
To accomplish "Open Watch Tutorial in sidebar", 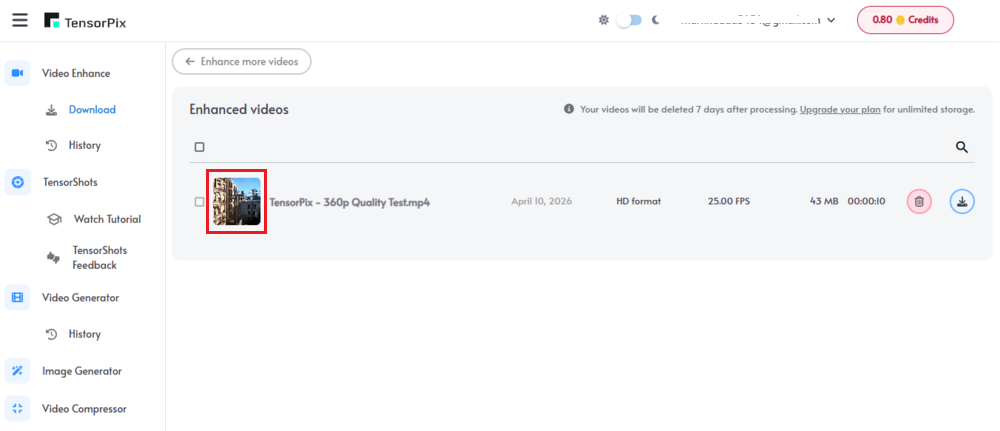I will 106,219.
